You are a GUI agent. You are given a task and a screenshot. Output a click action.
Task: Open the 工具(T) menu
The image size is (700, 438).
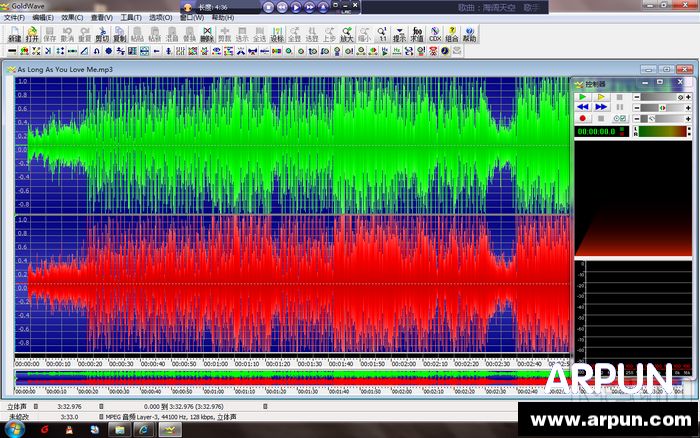[x=130, y=18]
